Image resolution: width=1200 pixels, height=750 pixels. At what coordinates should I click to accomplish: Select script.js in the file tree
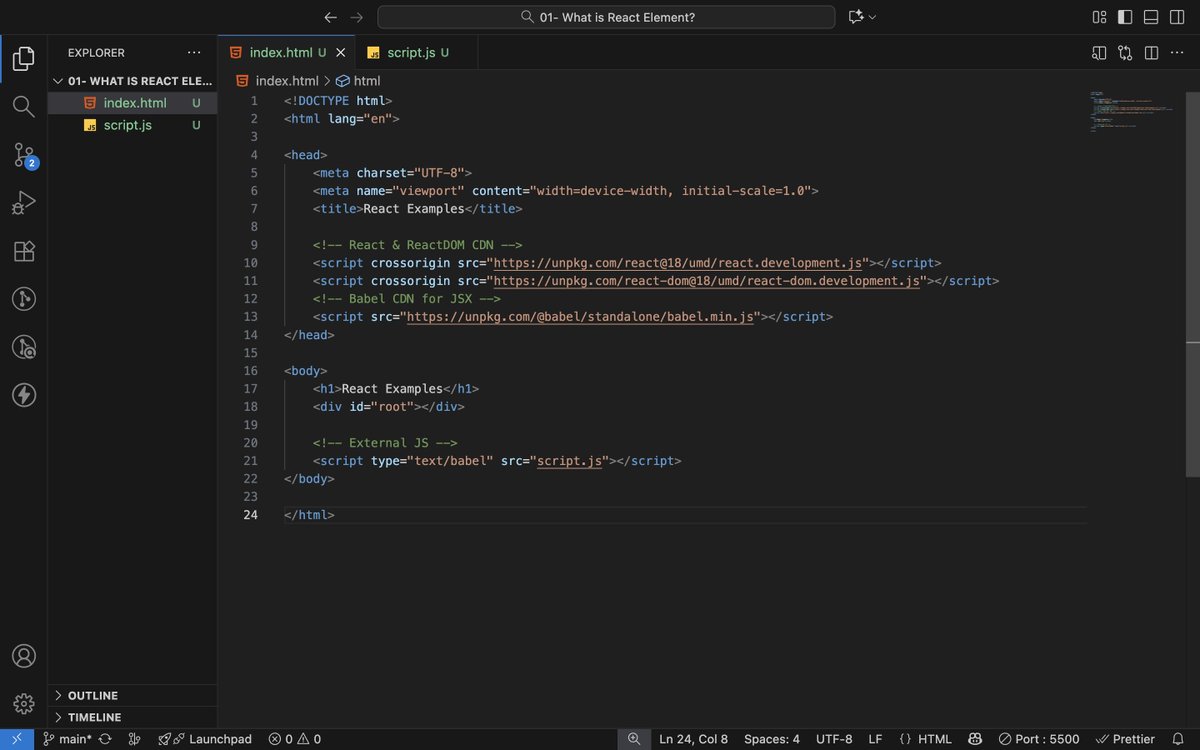tap(132, 125)
